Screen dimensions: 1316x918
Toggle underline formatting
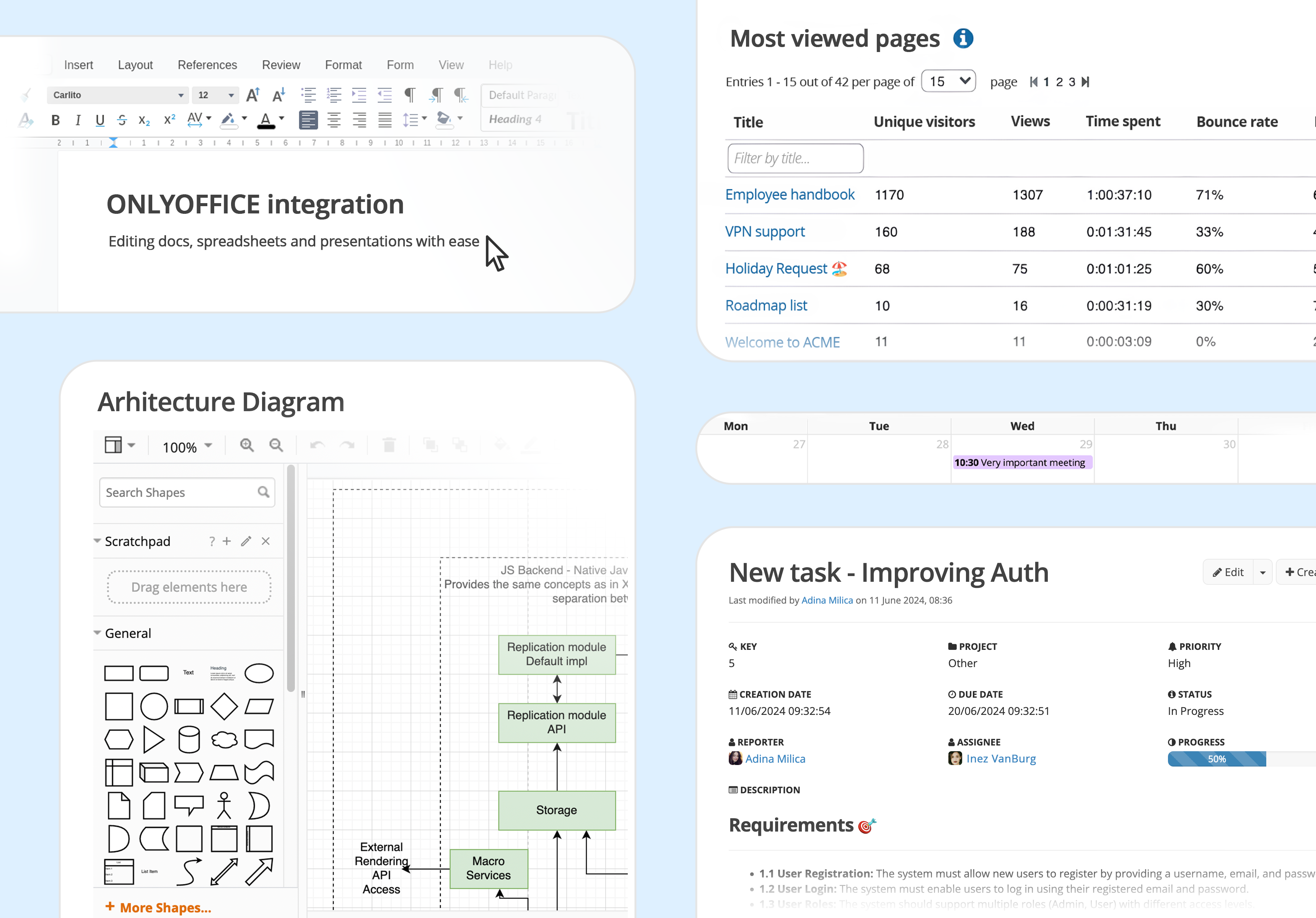click(100, 120)
